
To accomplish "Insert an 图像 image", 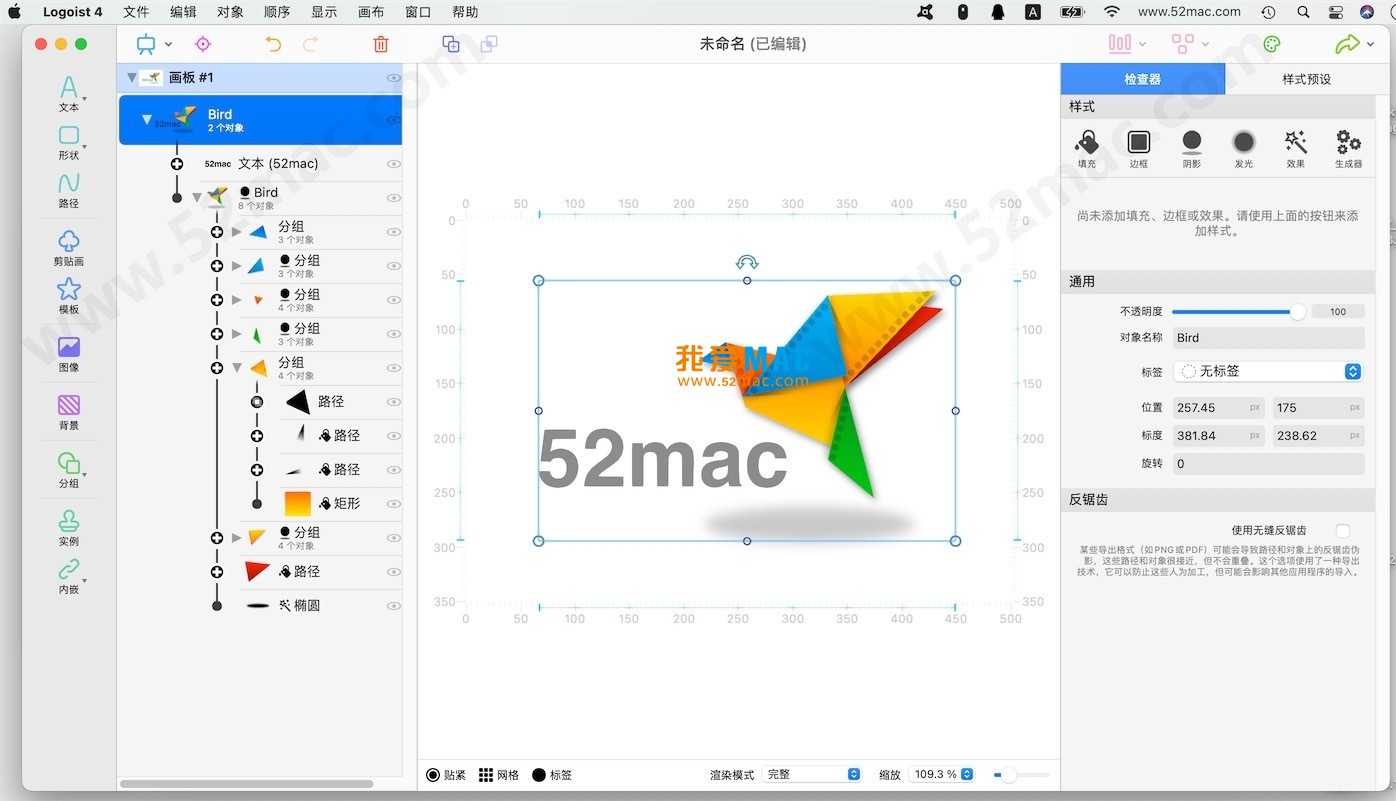I will coord(68,353).
